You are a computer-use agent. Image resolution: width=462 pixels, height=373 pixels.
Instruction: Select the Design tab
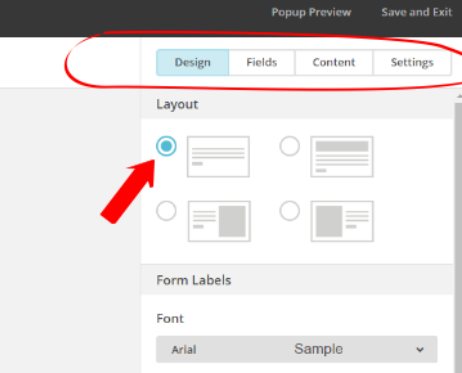(x=193, y=62)
